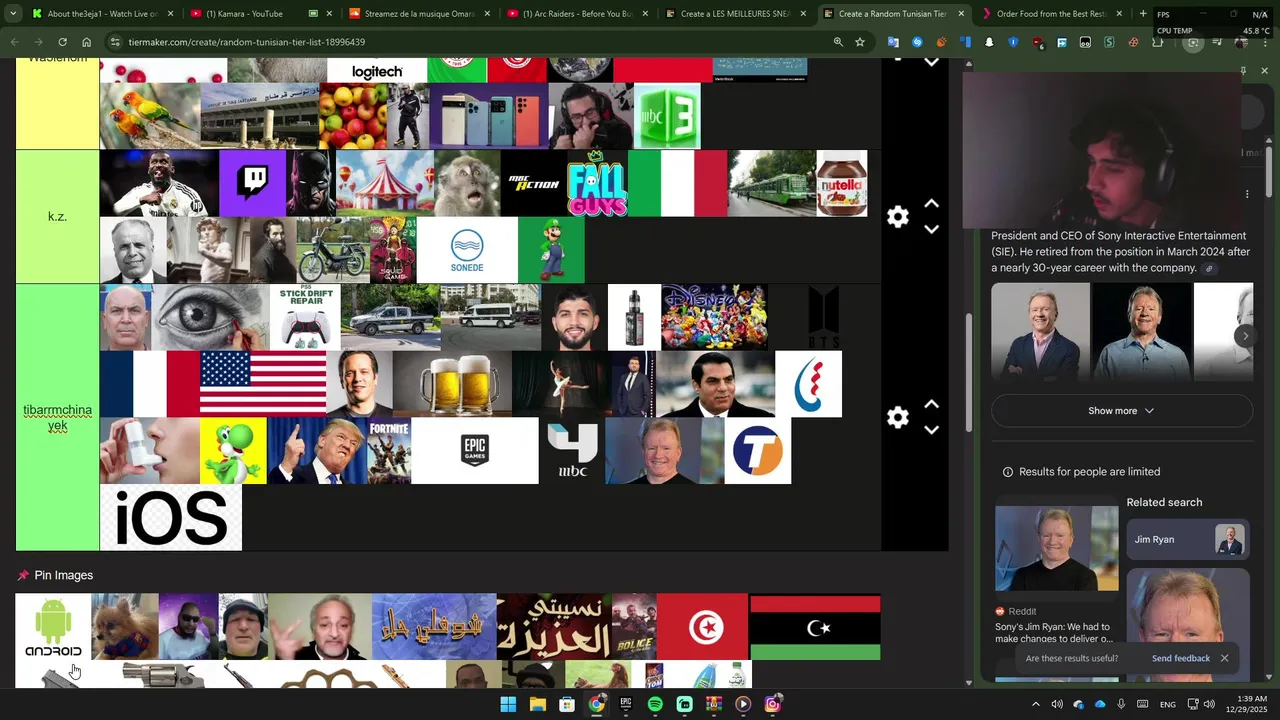This screenshot has width=1280, height=720.
Task: Open a new browser tab
Action: 1143,14
